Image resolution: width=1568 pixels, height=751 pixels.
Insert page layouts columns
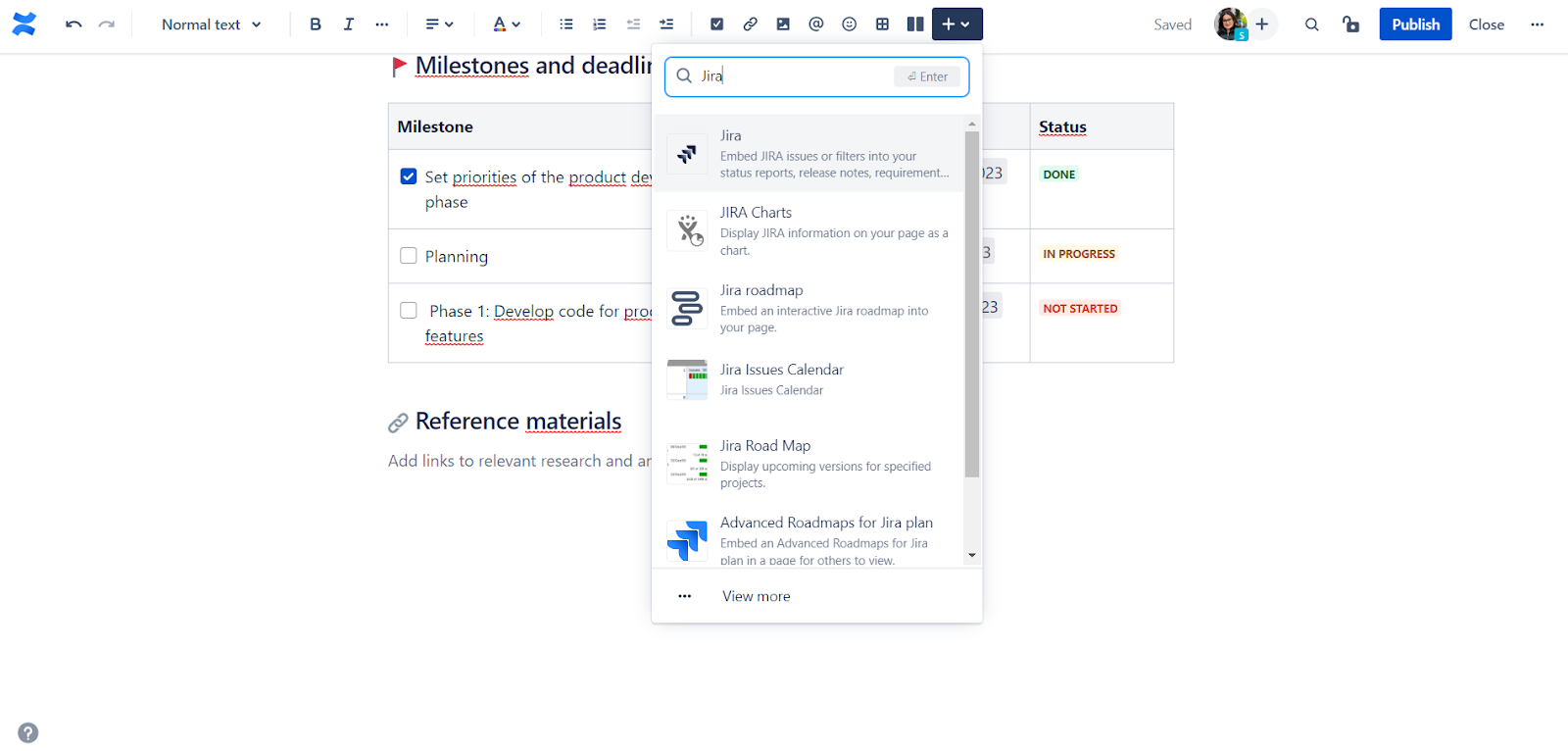coord(915,25)
